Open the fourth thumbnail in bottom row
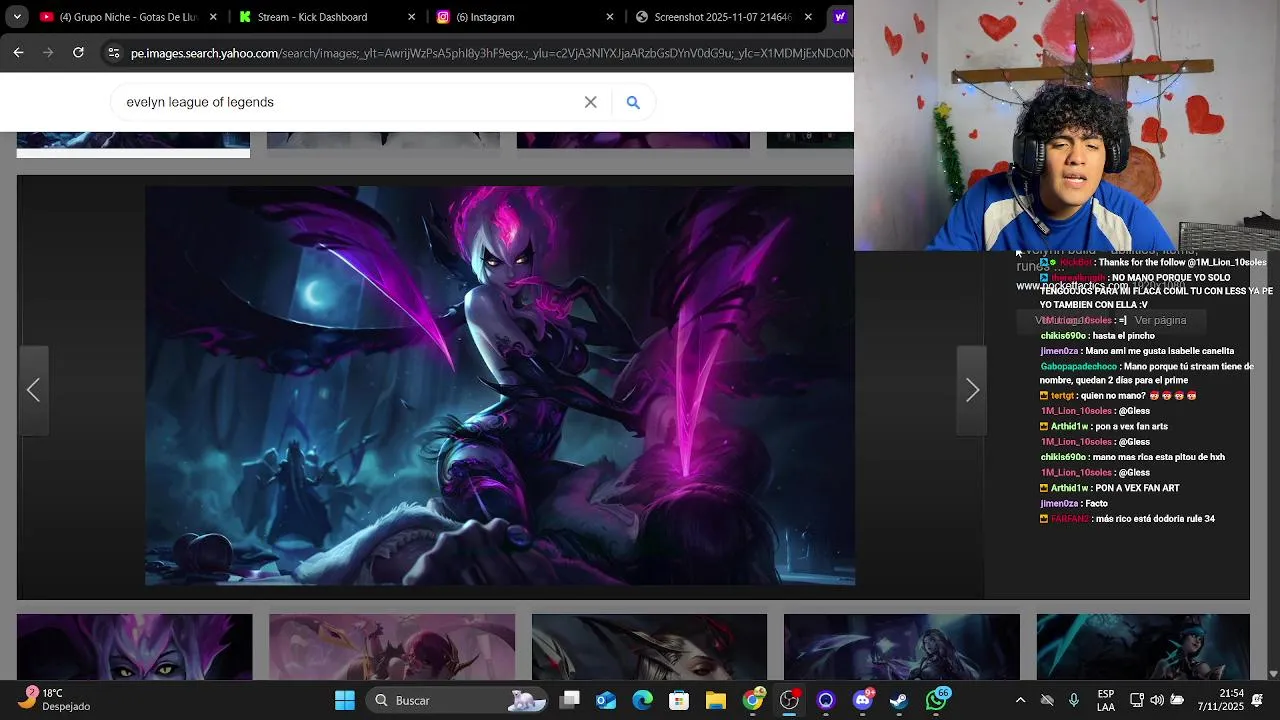 901,647
